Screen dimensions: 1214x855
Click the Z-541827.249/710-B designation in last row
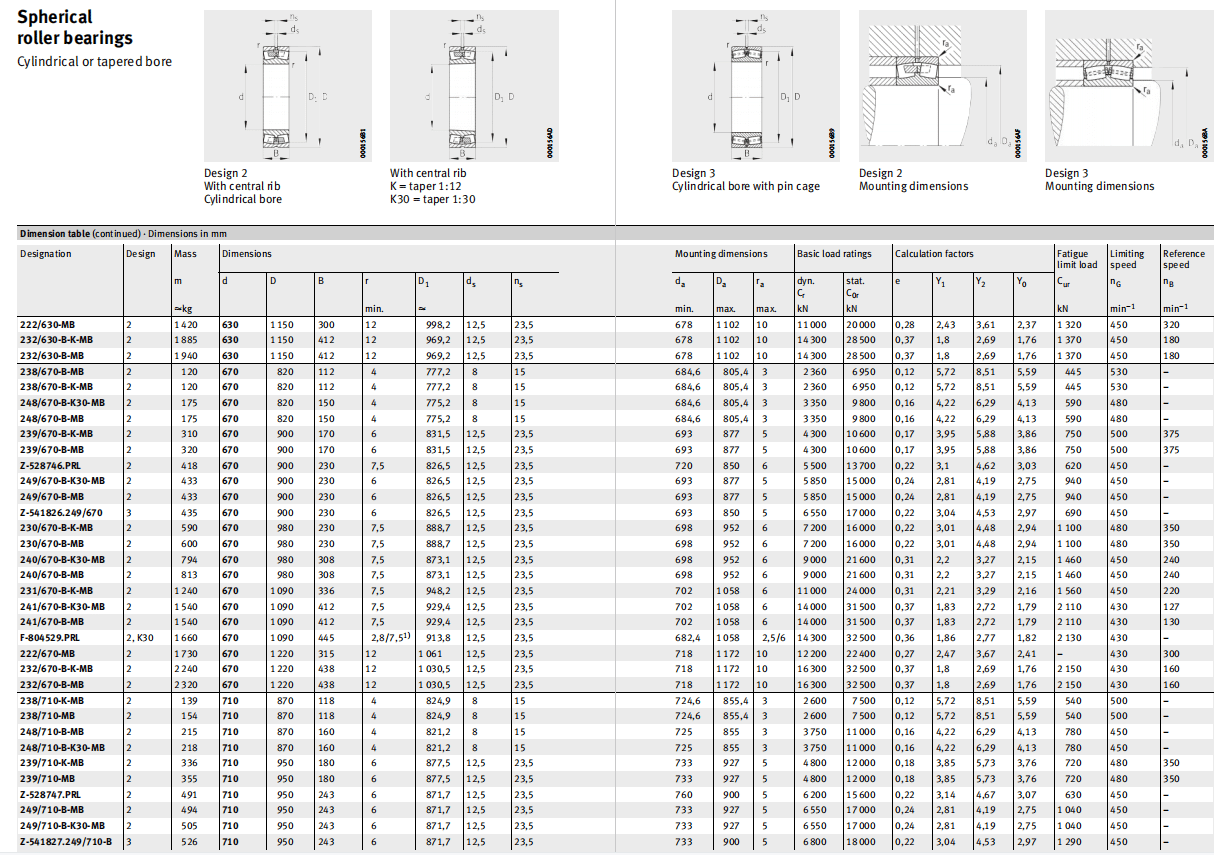pyautogui.click(x=64, y=841)
